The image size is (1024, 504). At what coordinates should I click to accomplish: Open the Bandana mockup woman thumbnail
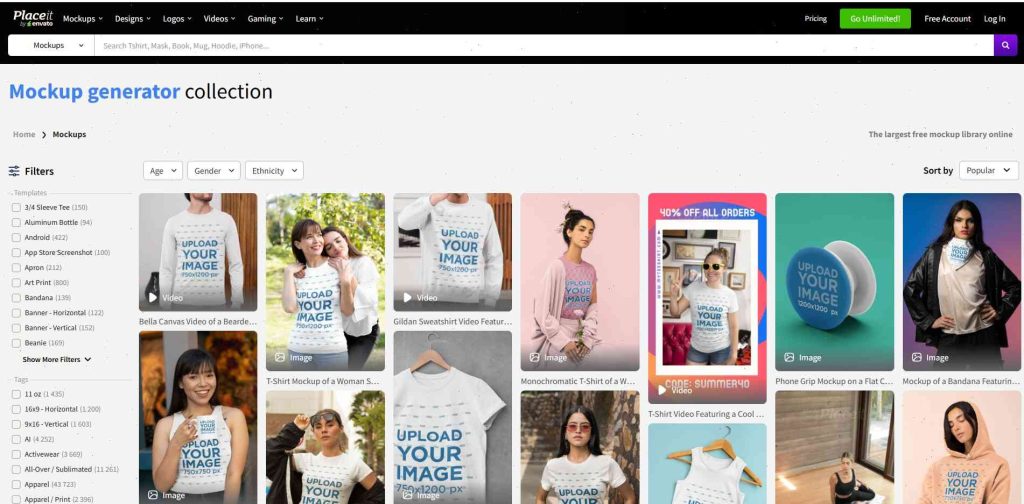pos(961,282)
